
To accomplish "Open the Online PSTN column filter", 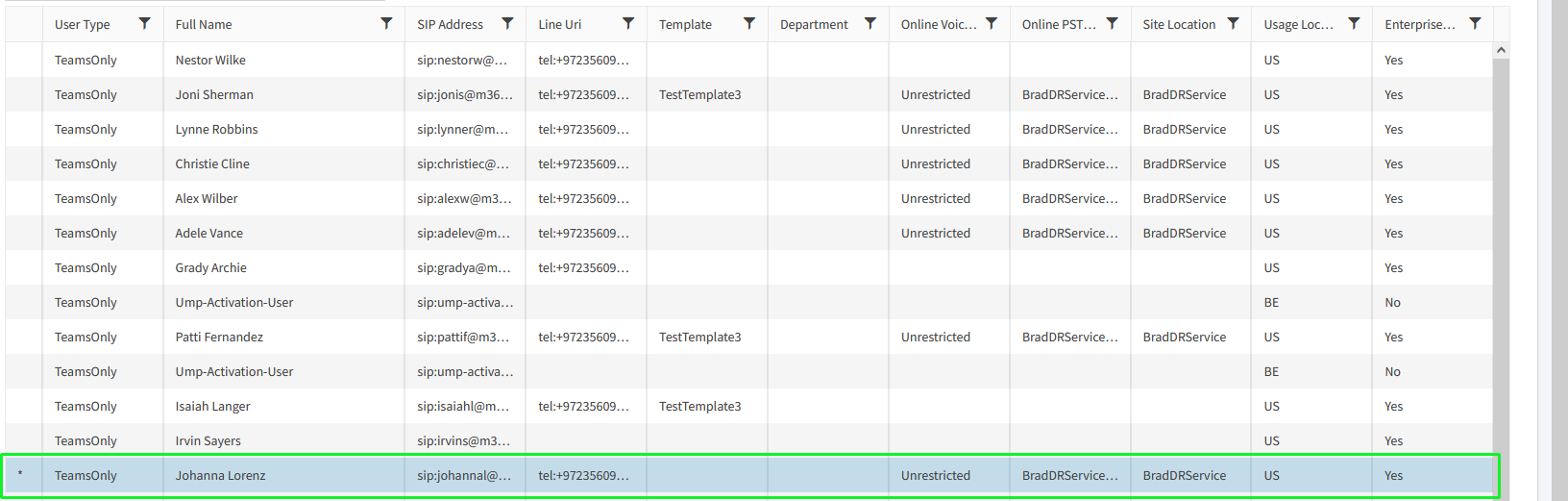I will coord(1112,24).
